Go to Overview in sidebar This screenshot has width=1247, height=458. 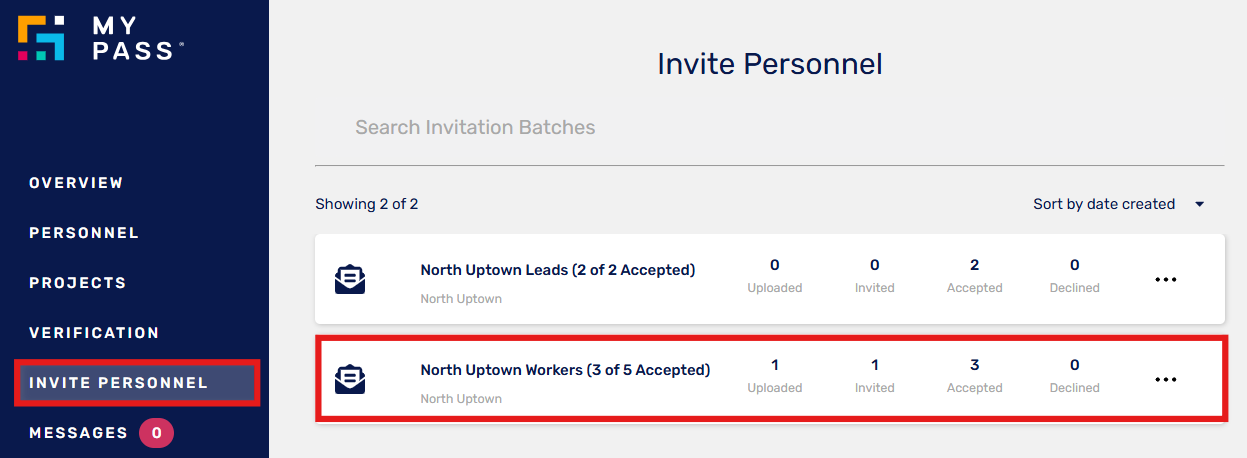pos(76,183)
